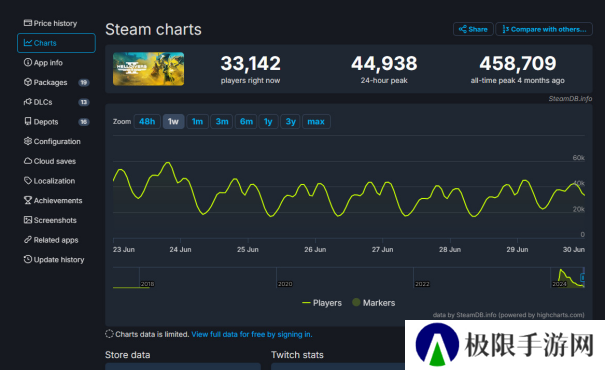This screenshot has width=605, height=370.
Task: Open the Configuration page
Action: [x=52, y=141]
